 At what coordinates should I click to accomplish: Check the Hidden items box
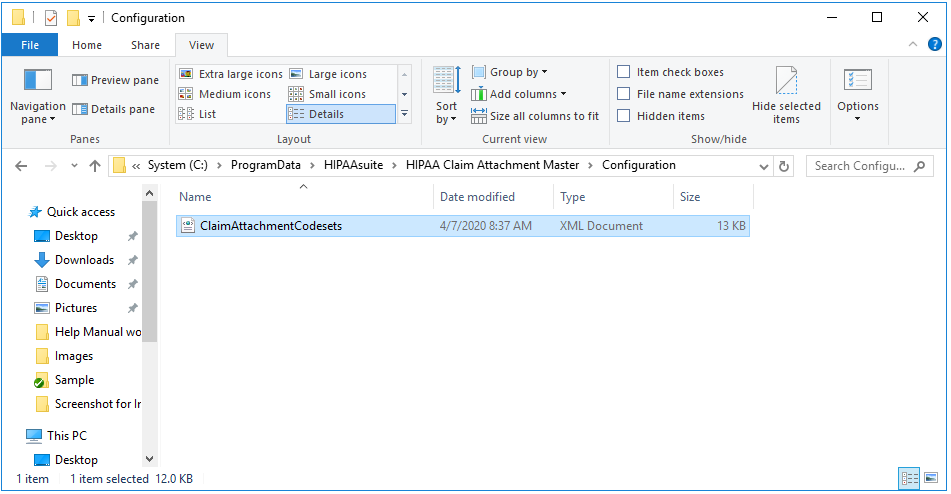coord(624,116)
